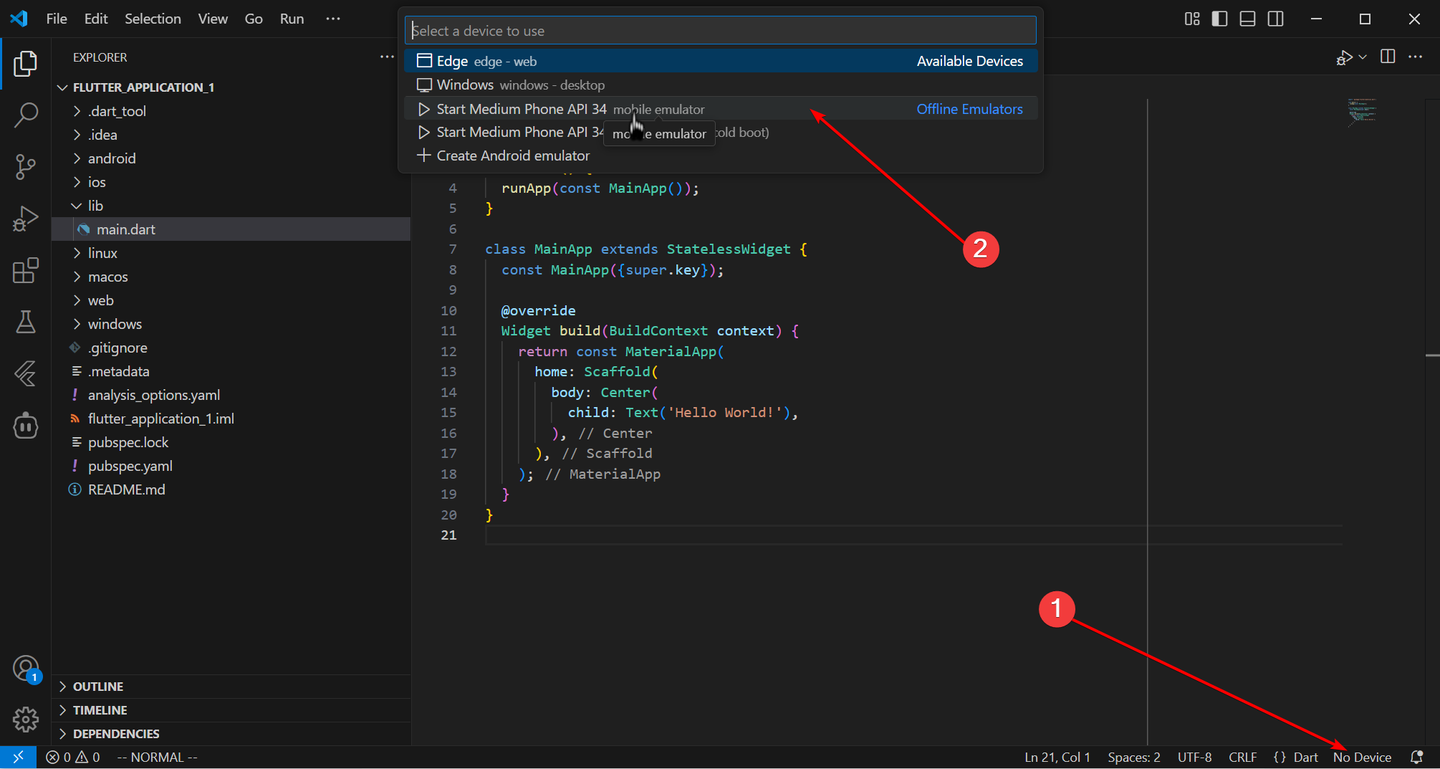Open the Search view in activity bar
1440x769 pixels.
click(x=25, y=115)
